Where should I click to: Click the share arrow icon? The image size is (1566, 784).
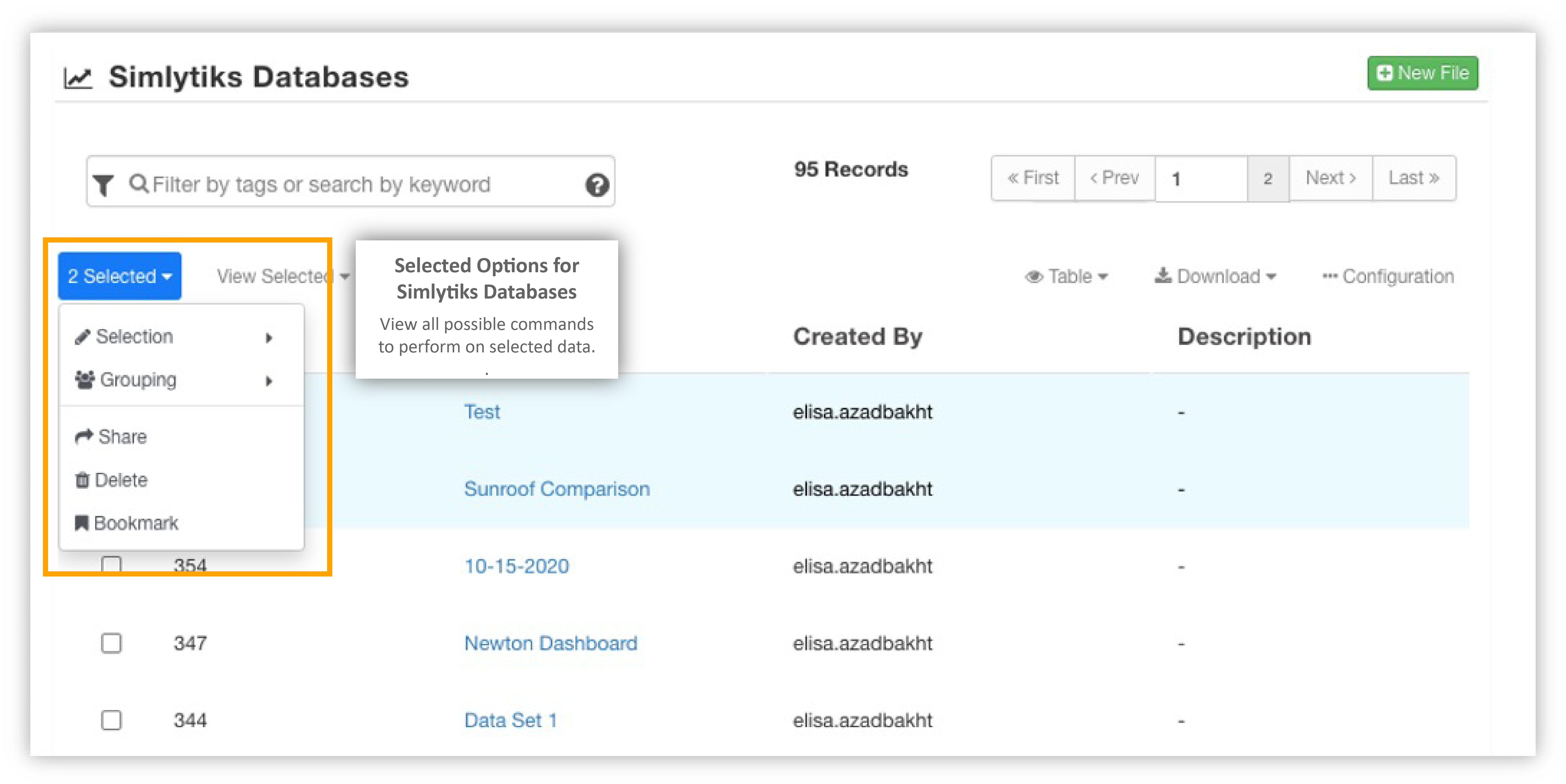pos(84,436)
